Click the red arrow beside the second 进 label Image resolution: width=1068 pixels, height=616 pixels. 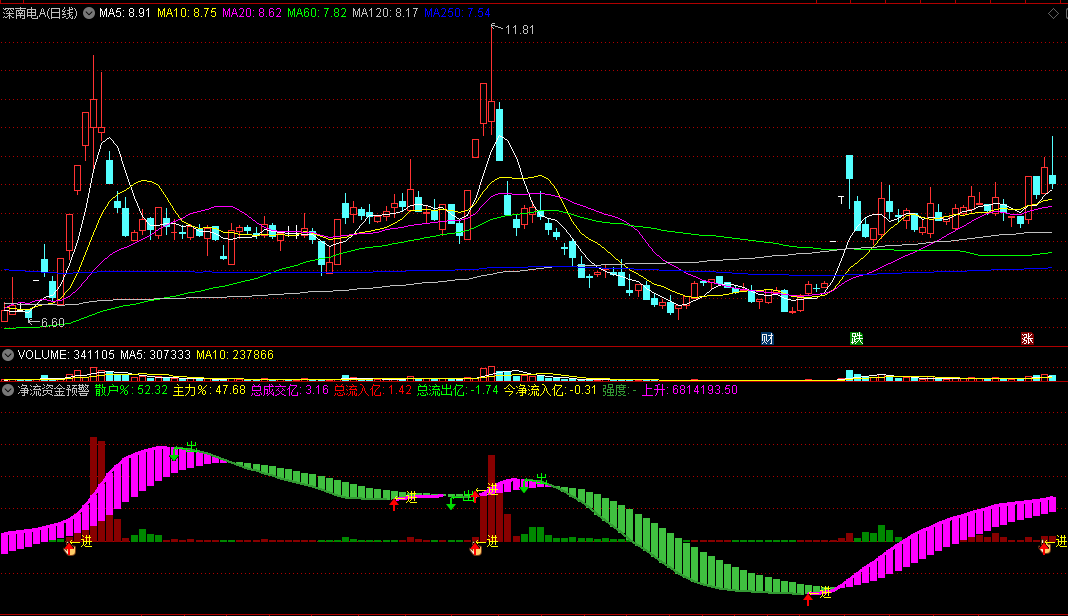pyautogui.click(x=394, y=504)
